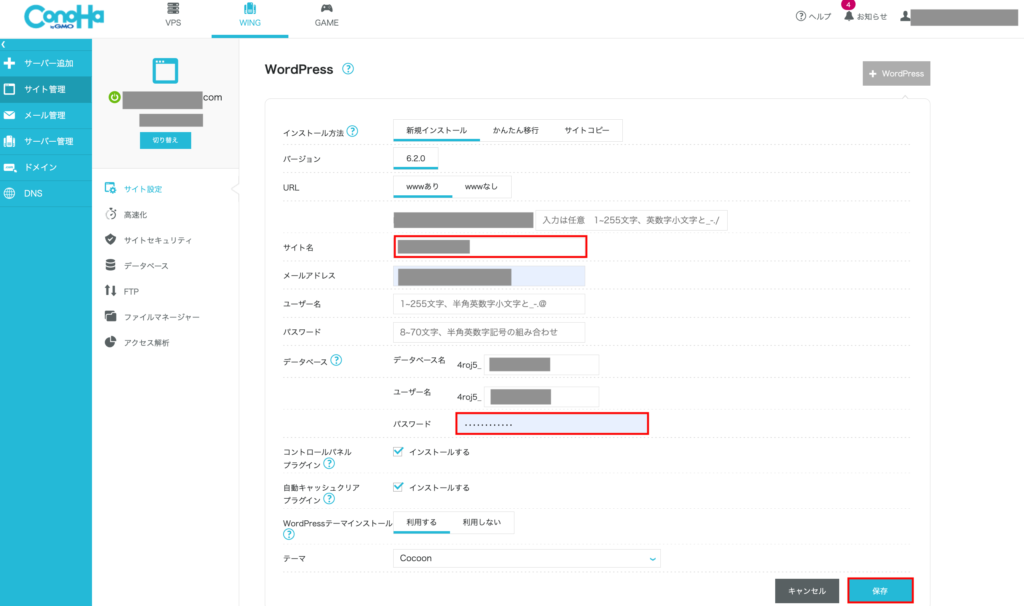Click the メールアドレス input field
Viewport: 1024px width, 606px height.
[489, 276]
